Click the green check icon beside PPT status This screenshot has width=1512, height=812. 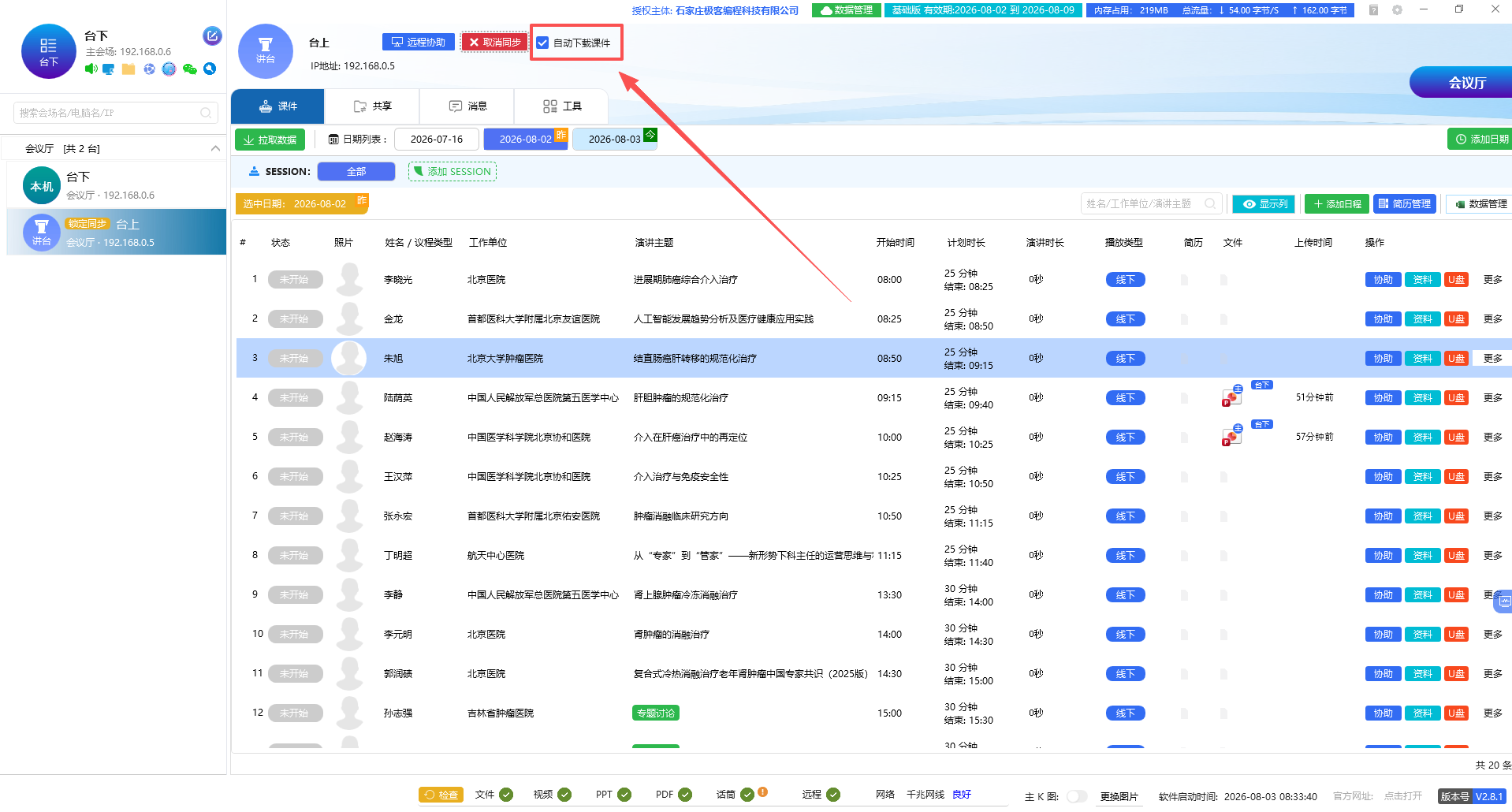[x=624, y=795]
